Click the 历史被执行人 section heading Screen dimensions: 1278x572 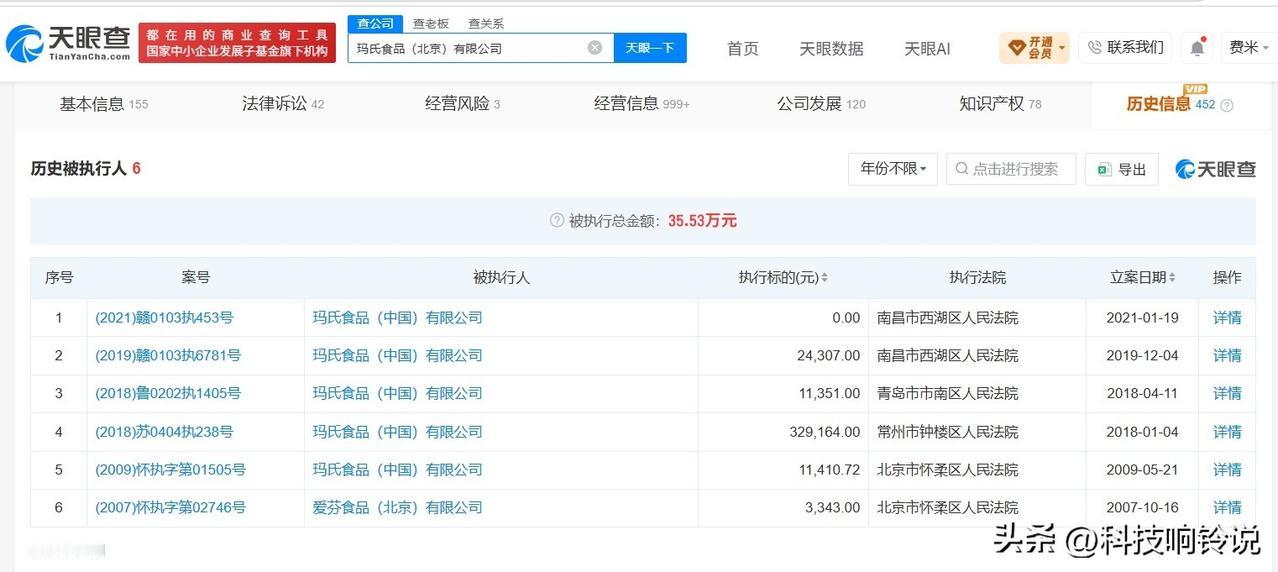[78, 169]
